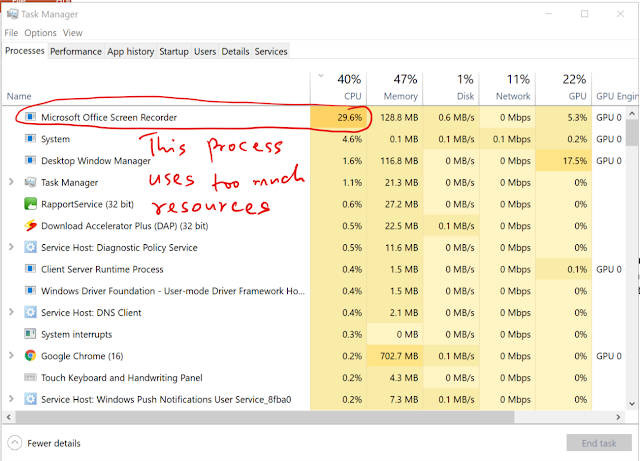The image size is (640, 461).
Task: Sort by the CPU column header
Action: 338,88
